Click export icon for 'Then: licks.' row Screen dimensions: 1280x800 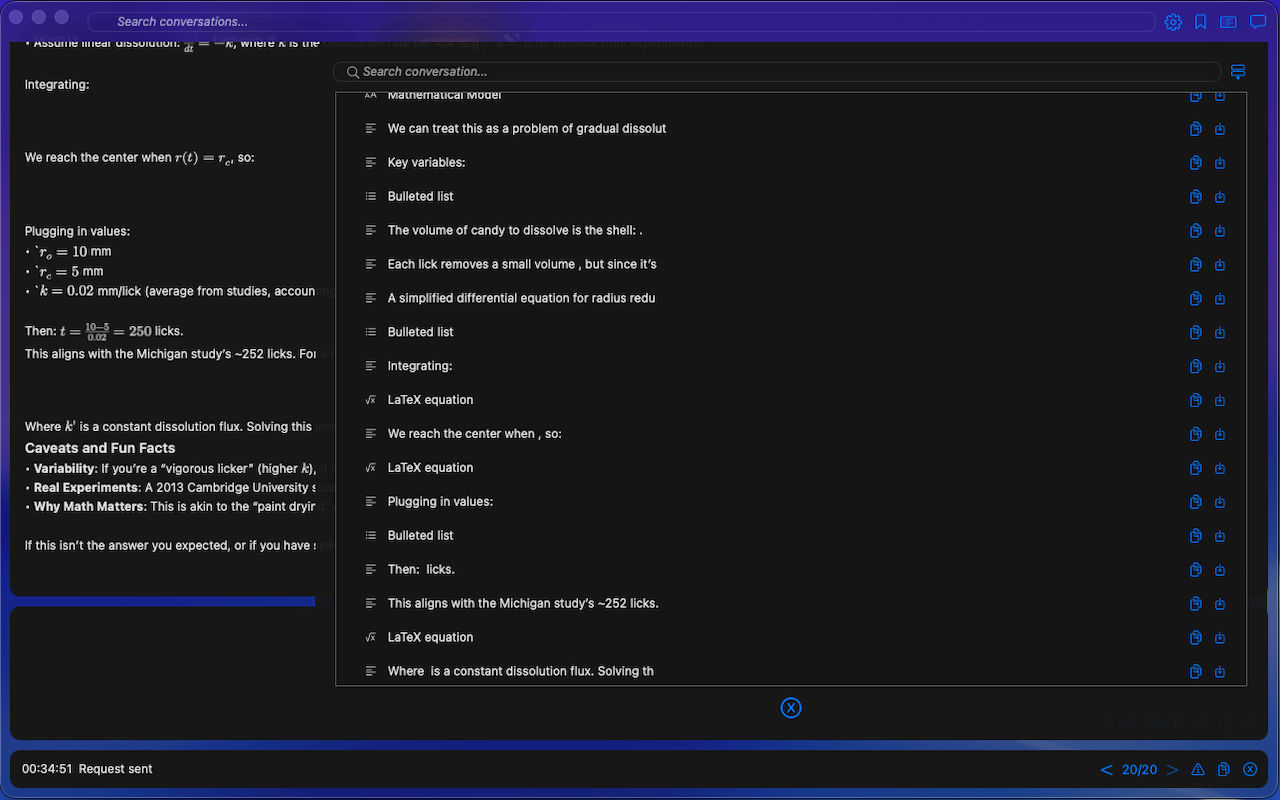1220,570
